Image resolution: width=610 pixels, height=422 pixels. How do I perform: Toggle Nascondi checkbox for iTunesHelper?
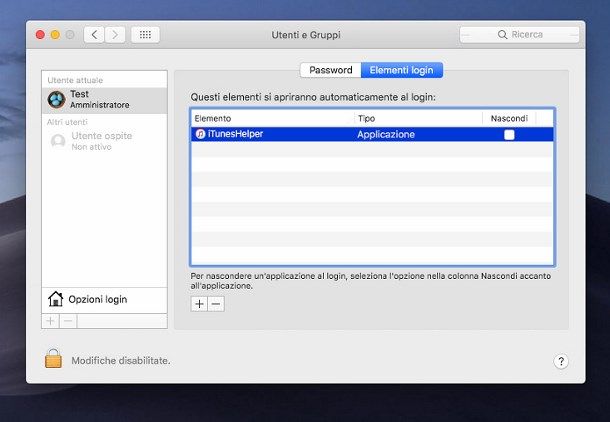coord(509,135)
